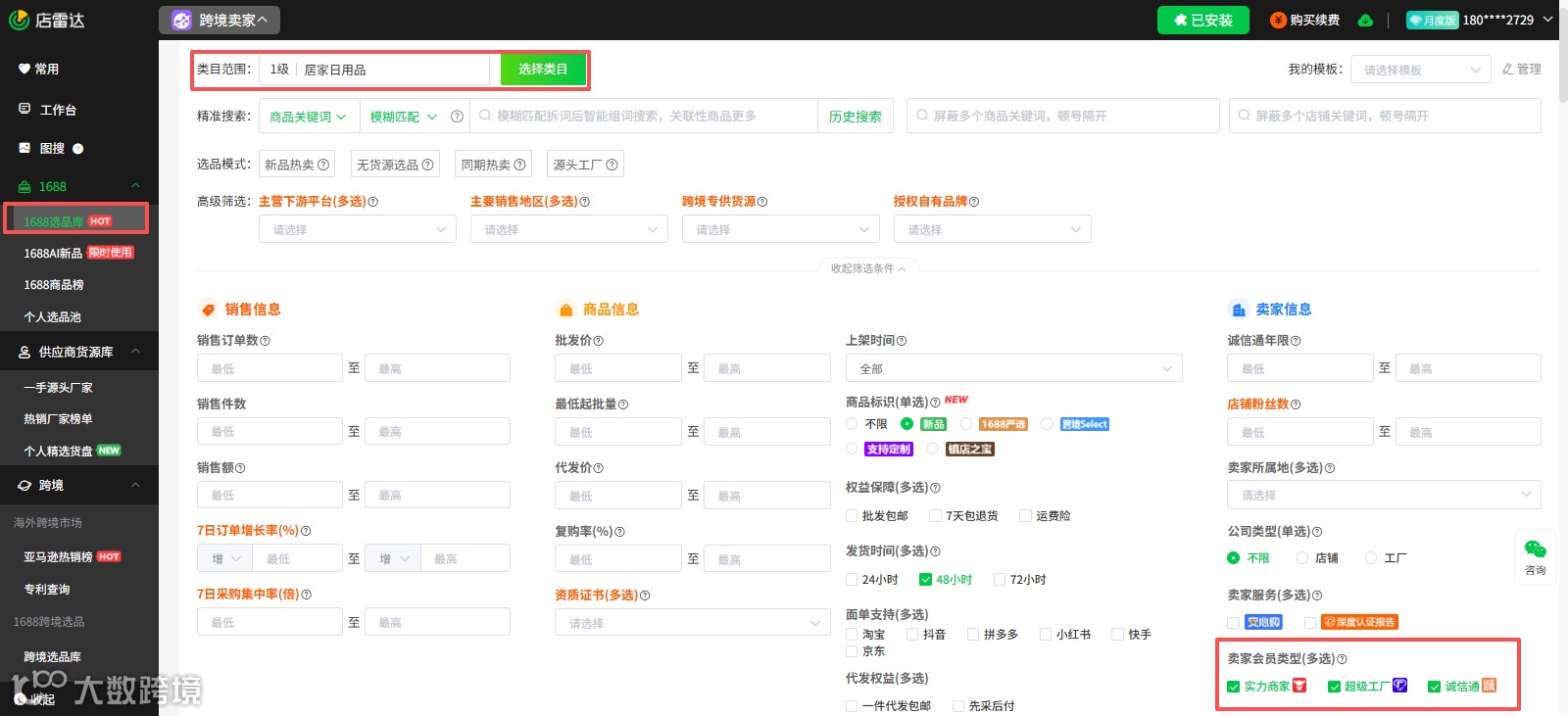Click the help icon after 诚信通年限
This screenshot has height=716, width=1568.
point(1296,341)
